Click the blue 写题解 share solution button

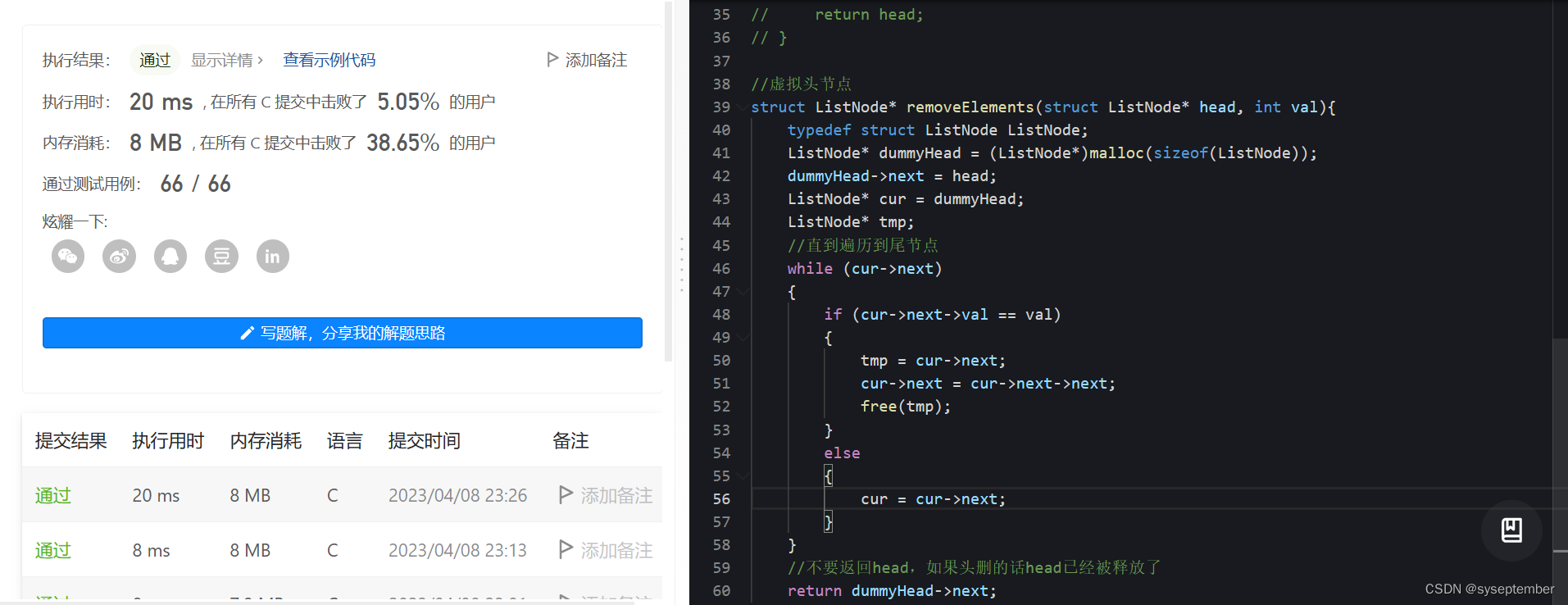pos(343,333)
